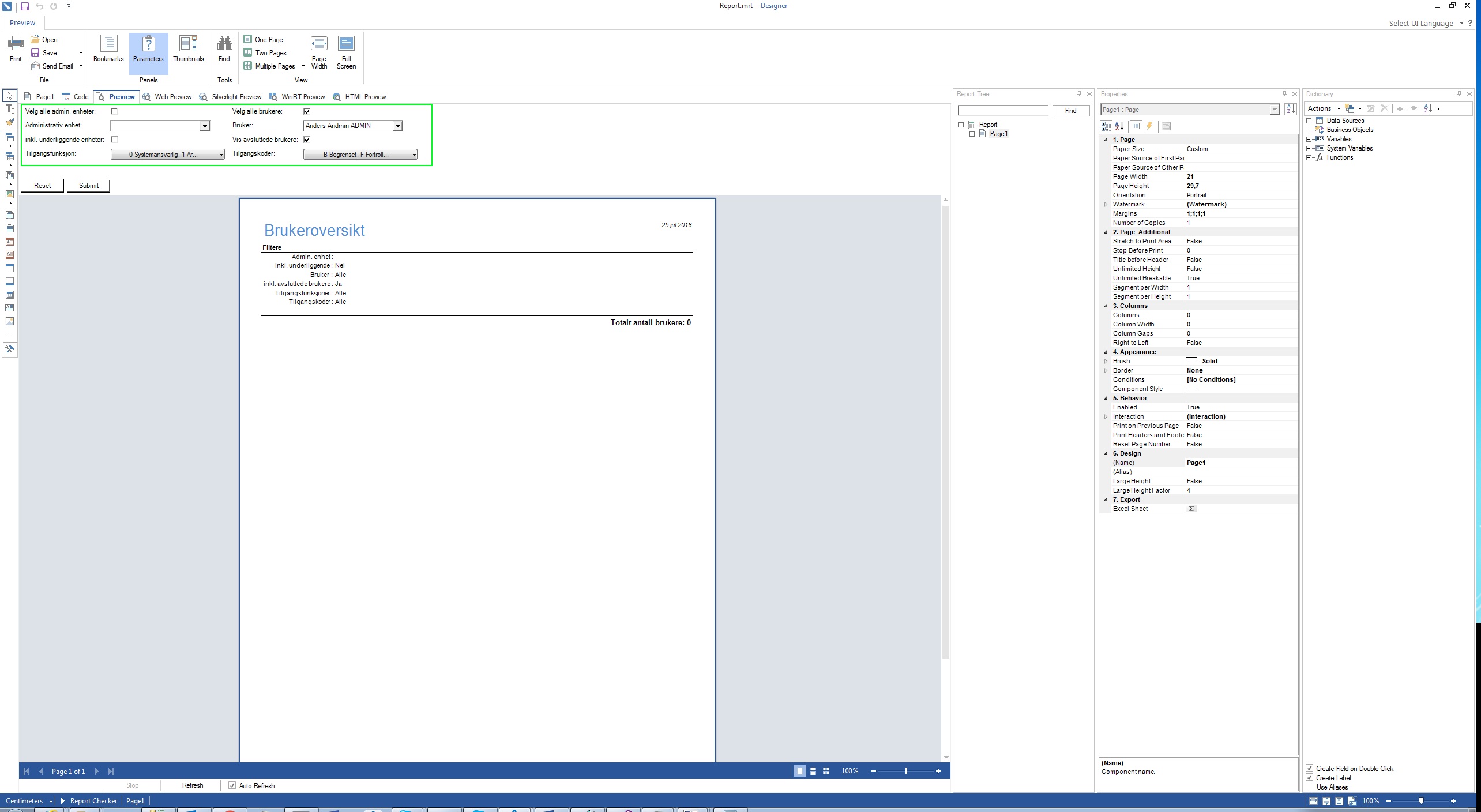Switch to One Page view
The image size is (1481, 812).
click(x=264, y=40)
